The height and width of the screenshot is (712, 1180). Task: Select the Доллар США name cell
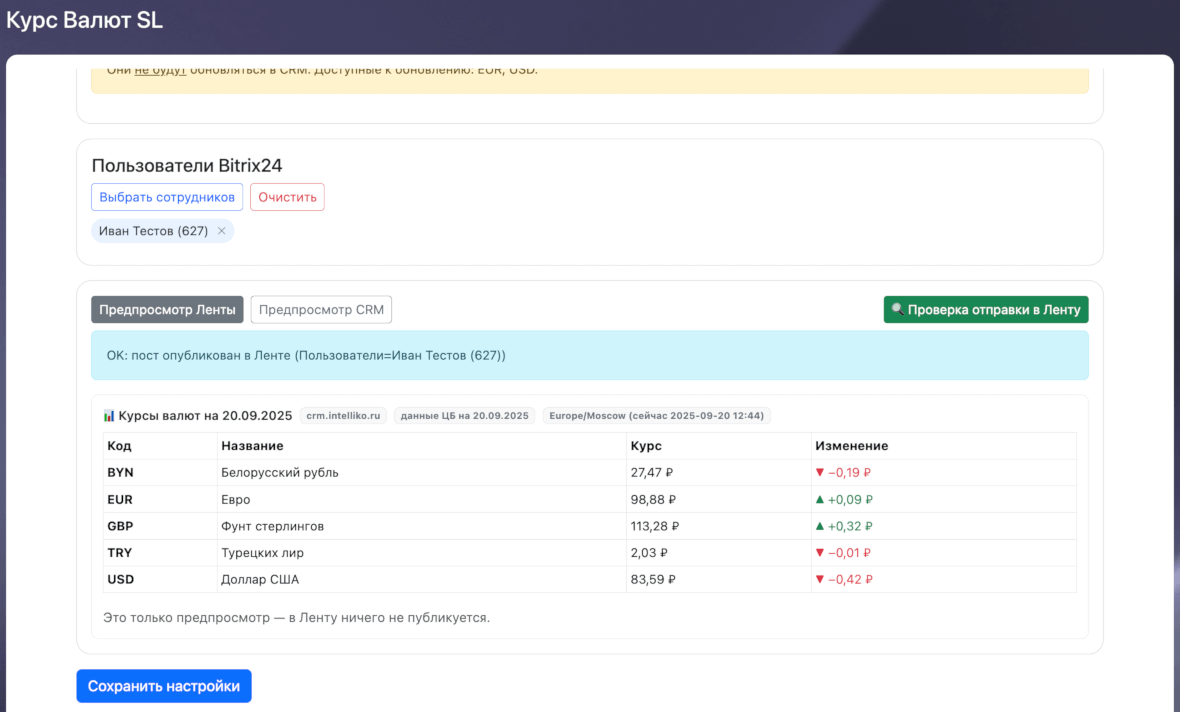pos(260,579)
